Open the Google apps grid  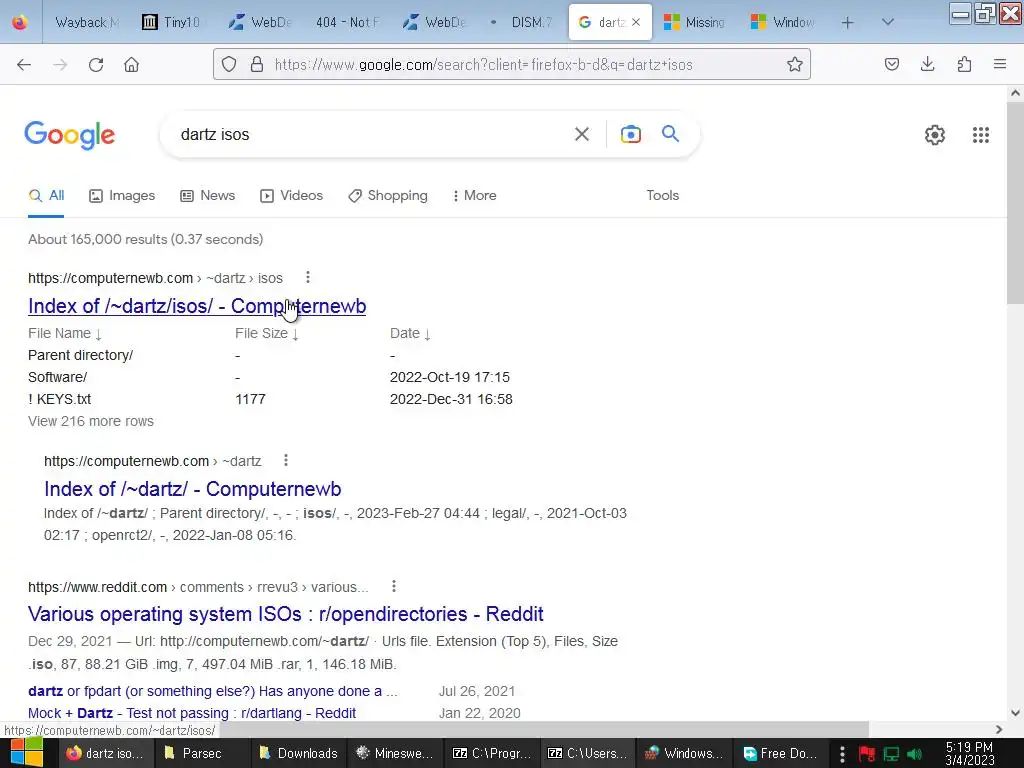pyautogui.click(x=980, y=135)
